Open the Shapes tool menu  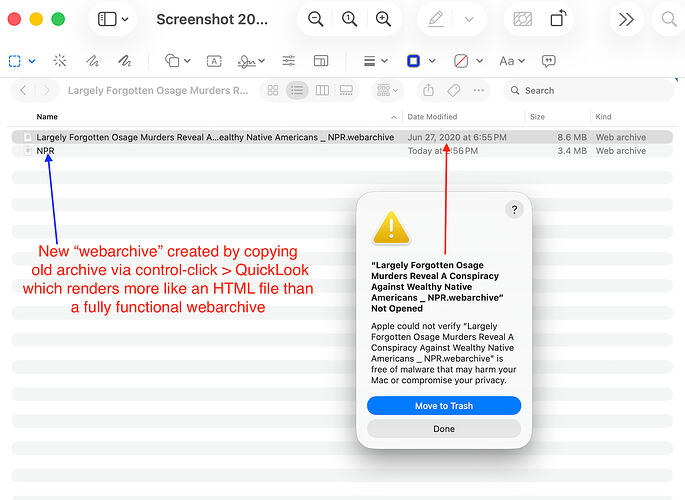(177, 61)
